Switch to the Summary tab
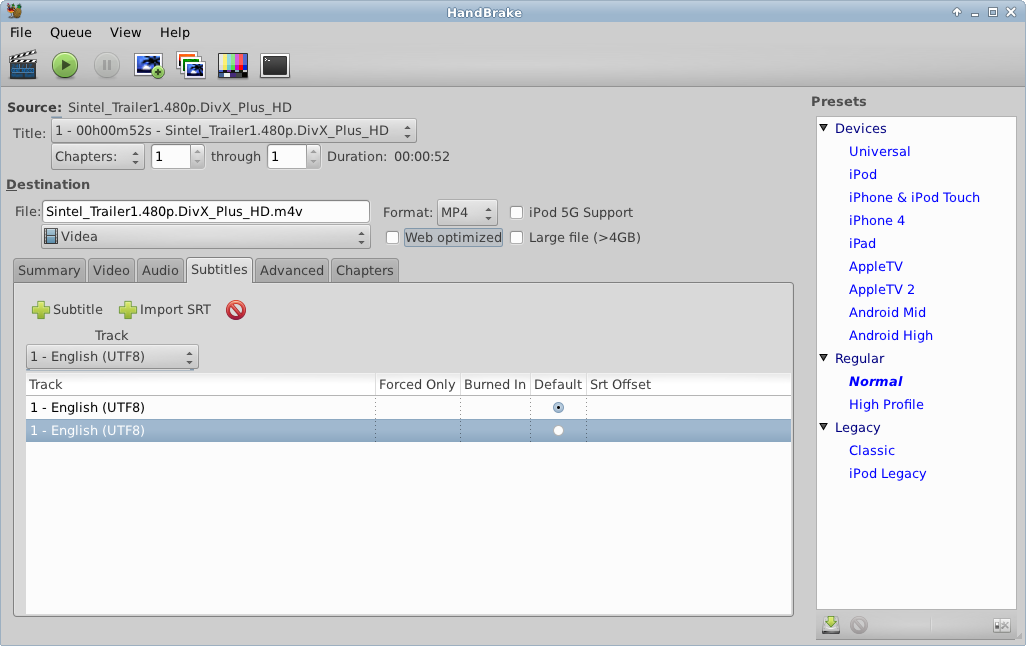Screen dimensions: 1026x646 (49, 270)
